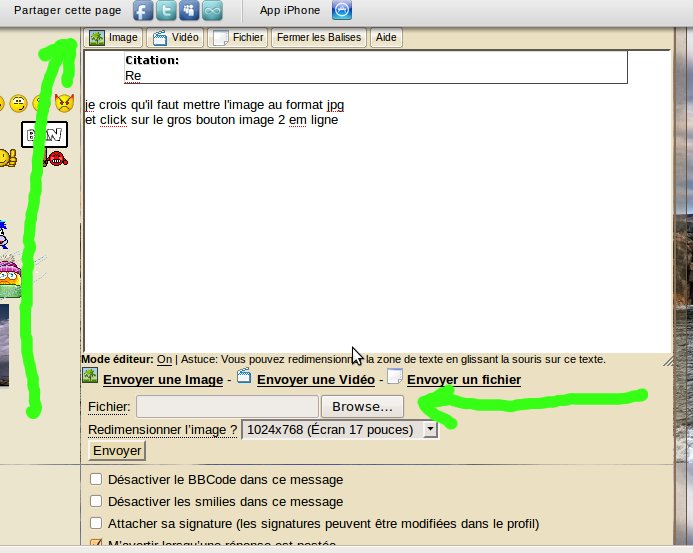
Task: Check Désactiver les smilies dans ce message
Action: click(97, 502)
